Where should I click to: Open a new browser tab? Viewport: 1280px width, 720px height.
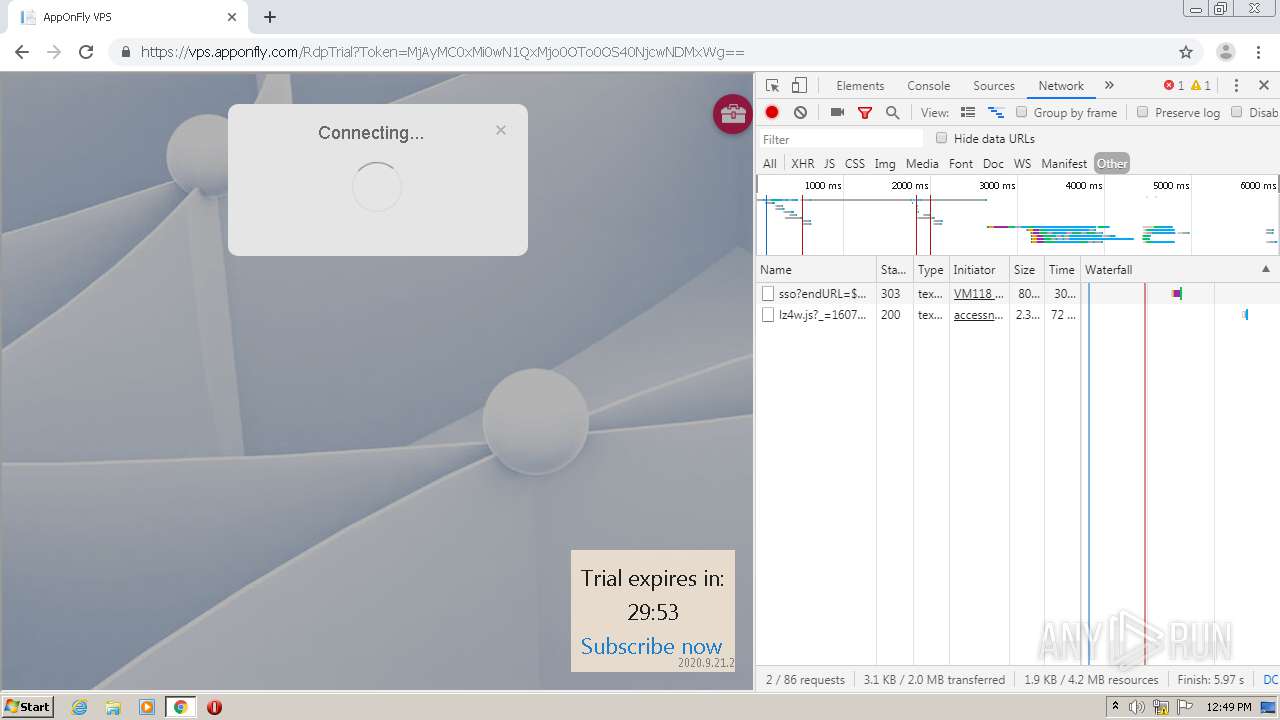click(x=270, y=17)
